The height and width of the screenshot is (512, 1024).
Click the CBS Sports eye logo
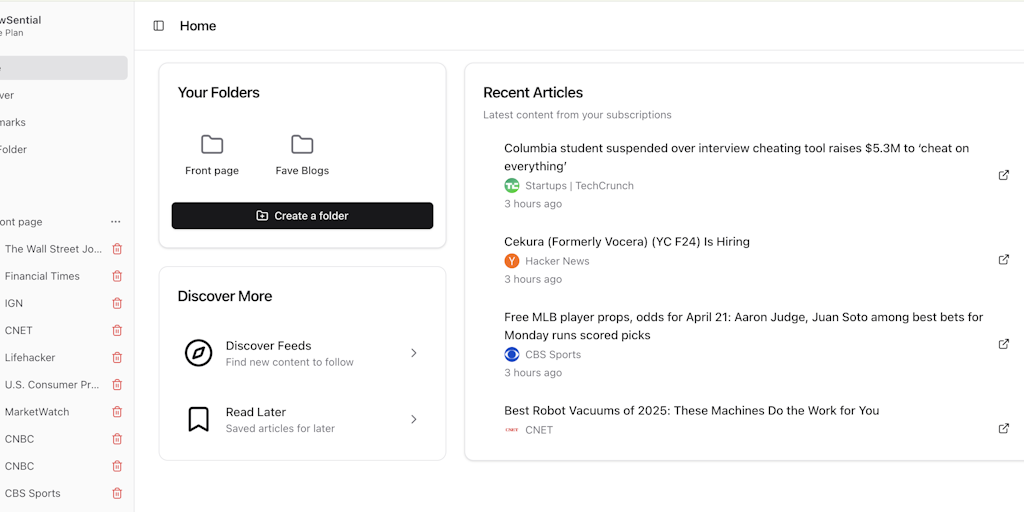pyautogui.click(x=511, y=355)
